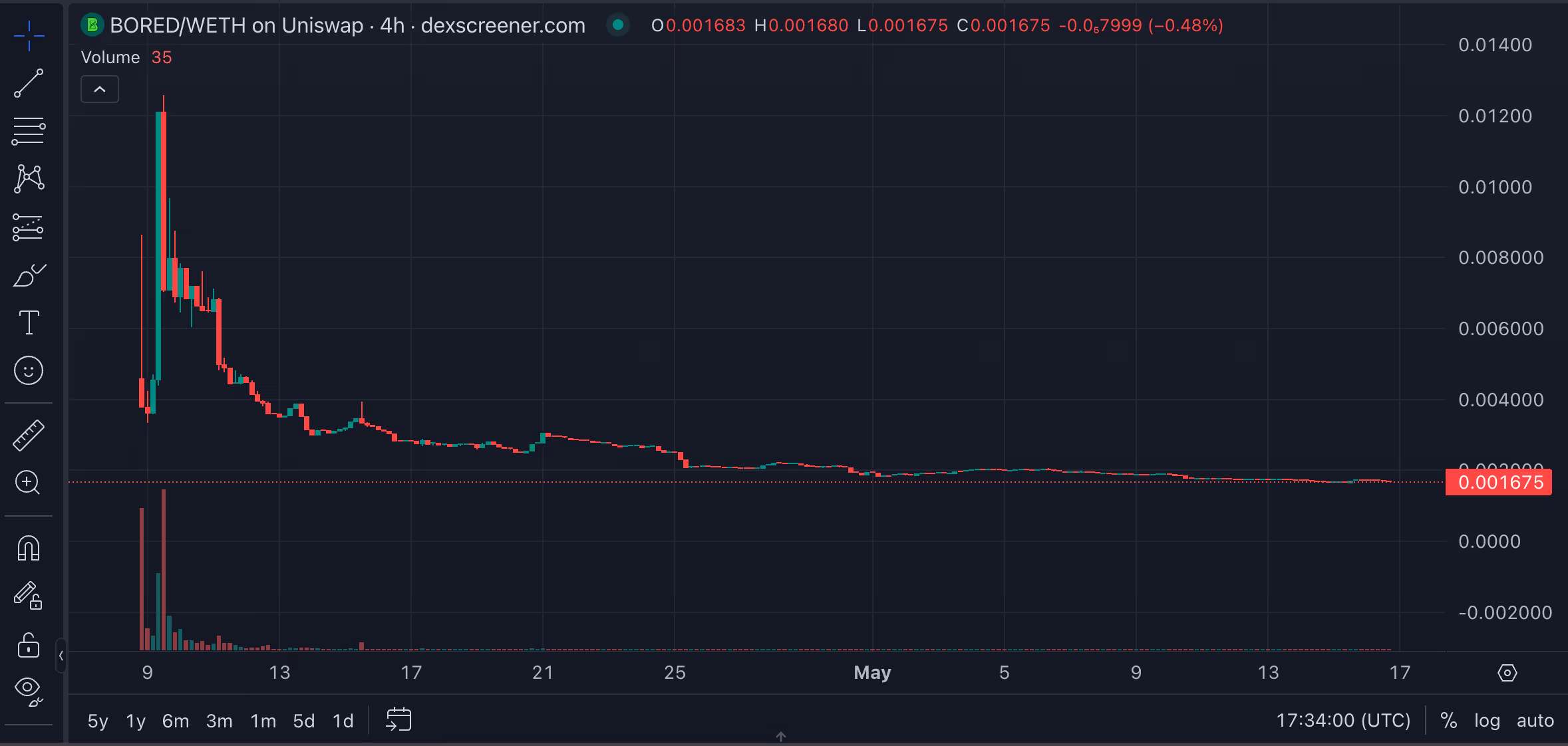
Task: Collapse the left drawing toolbar arrow
Action: pos(61,656)
